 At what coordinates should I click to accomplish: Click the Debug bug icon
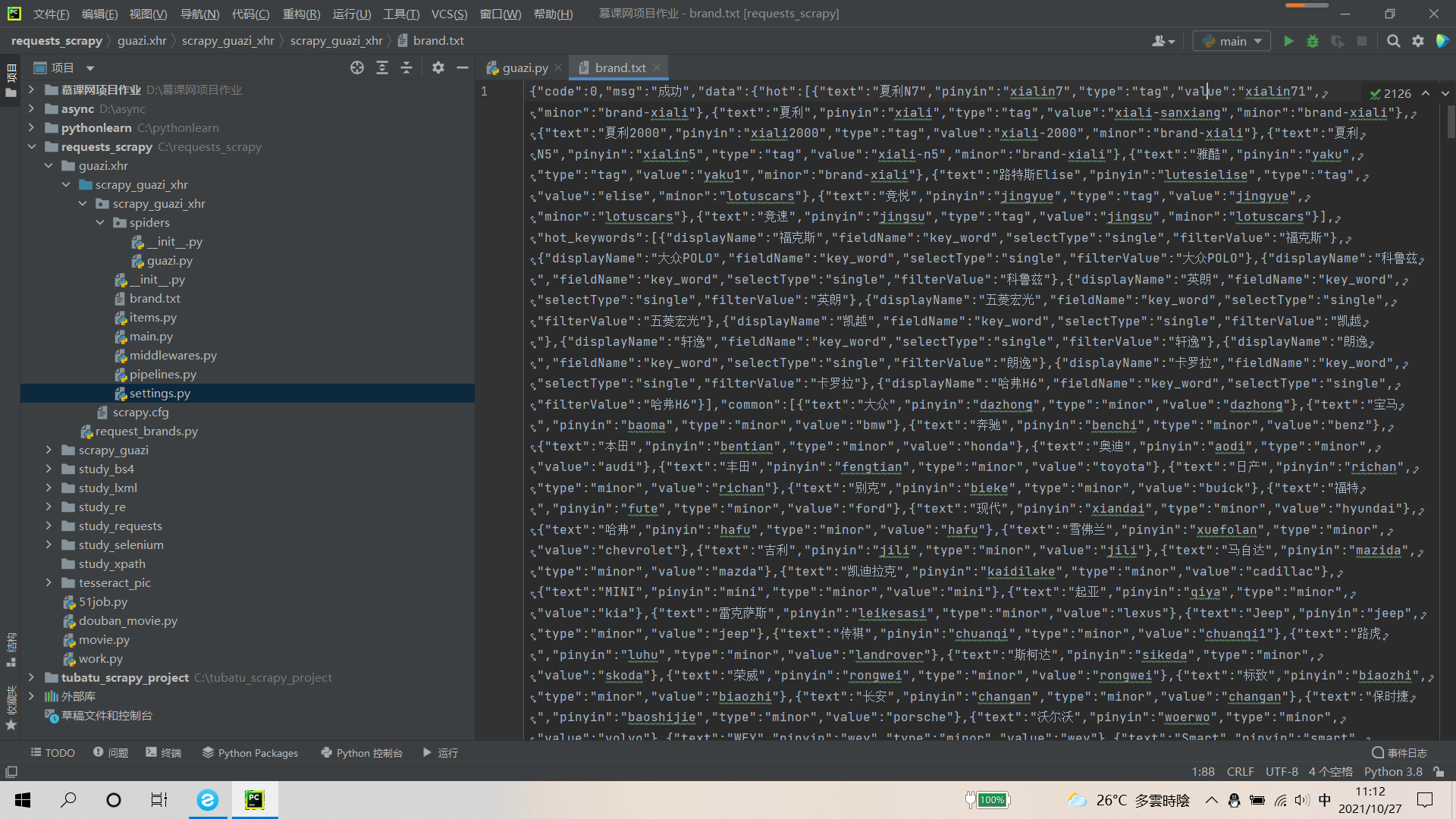pyautogui.click(x=1313, y=41)
